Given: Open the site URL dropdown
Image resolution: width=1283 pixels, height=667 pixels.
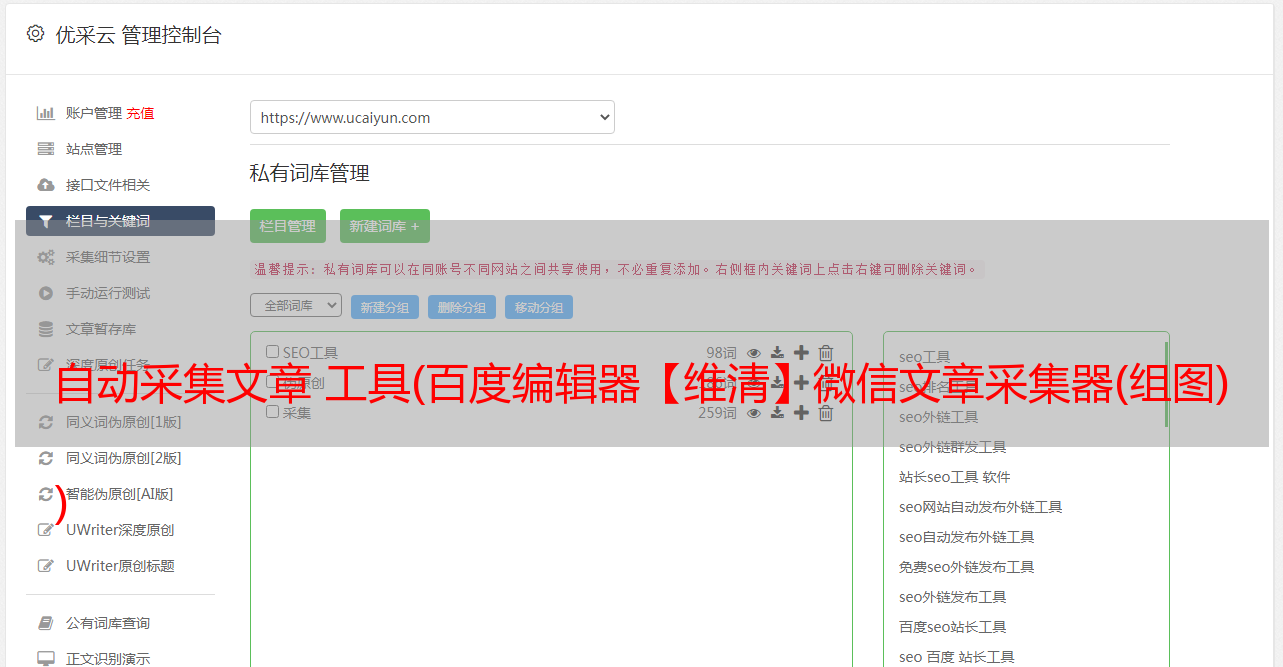Looking at the screenshot, I should pyautogui.click(x=432, y=117).
